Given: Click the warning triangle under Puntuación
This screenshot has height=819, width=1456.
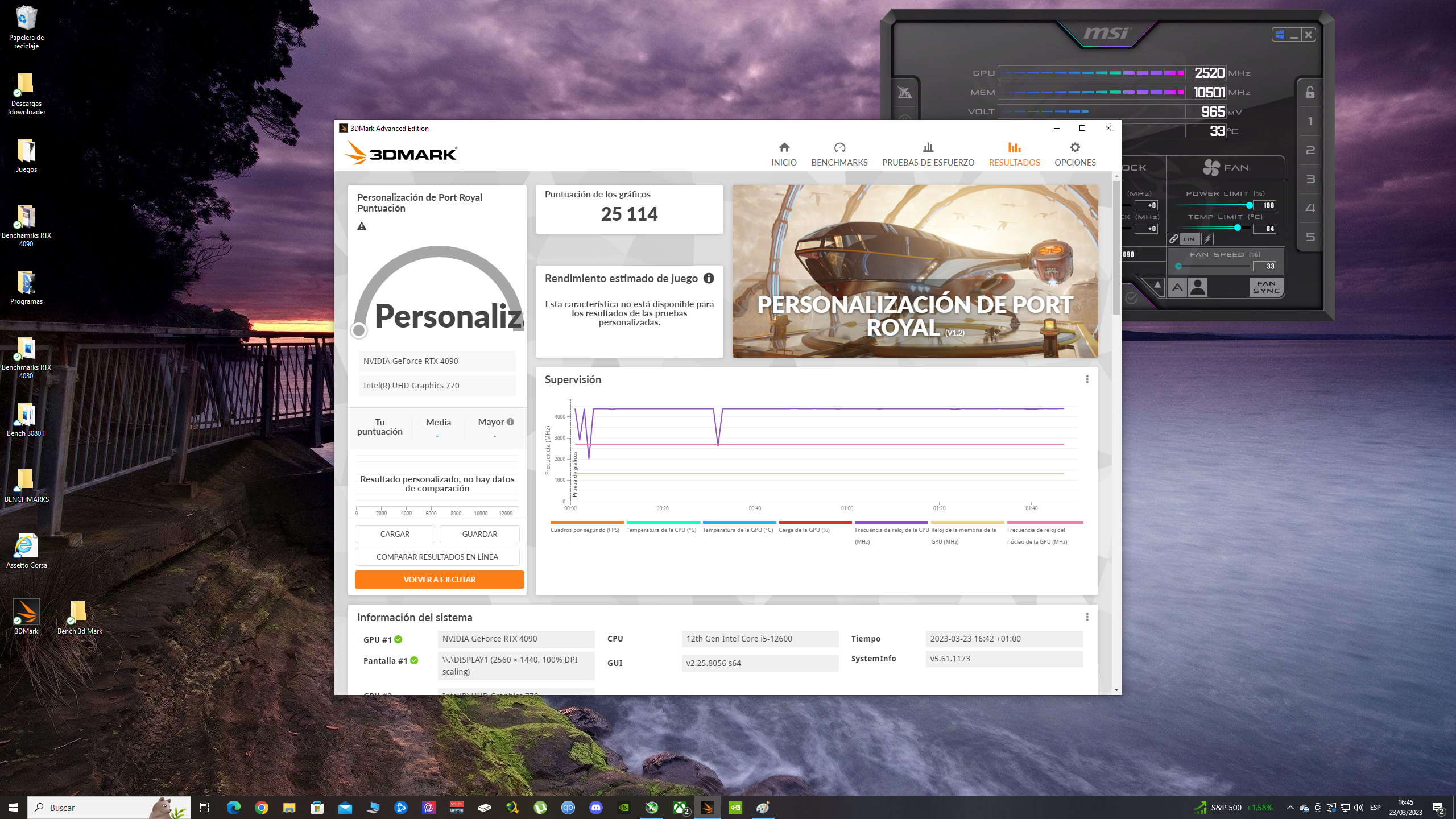Looking at the screenshot, I should (362, 226).
